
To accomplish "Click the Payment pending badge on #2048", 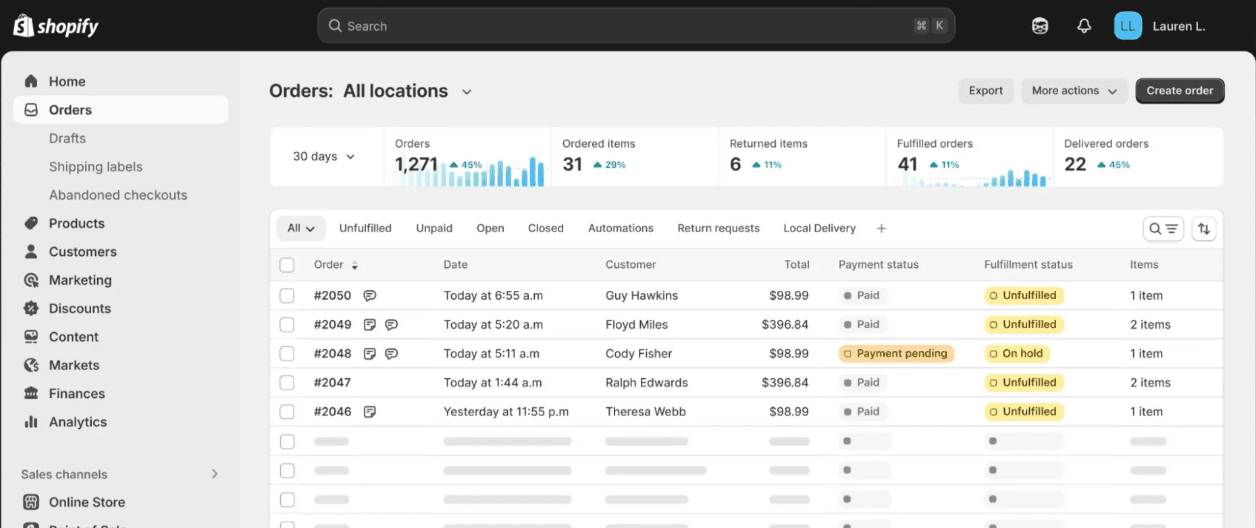I will [897, 354].
